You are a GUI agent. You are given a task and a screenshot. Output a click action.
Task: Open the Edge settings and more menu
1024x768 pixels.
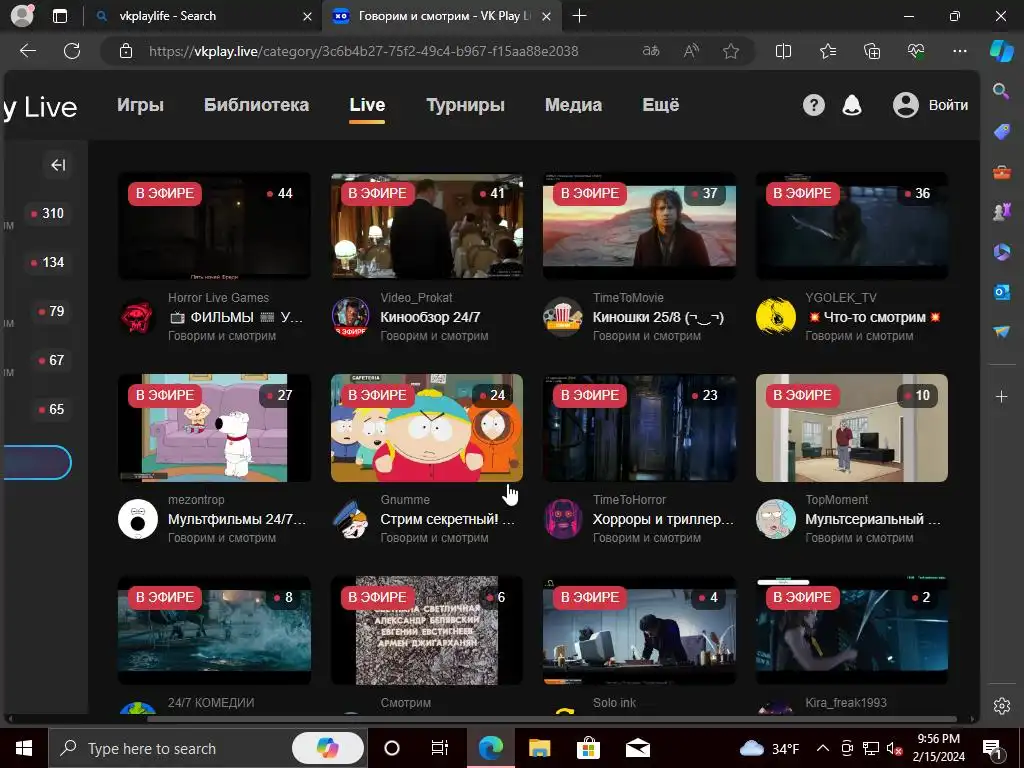coord(959,51)
